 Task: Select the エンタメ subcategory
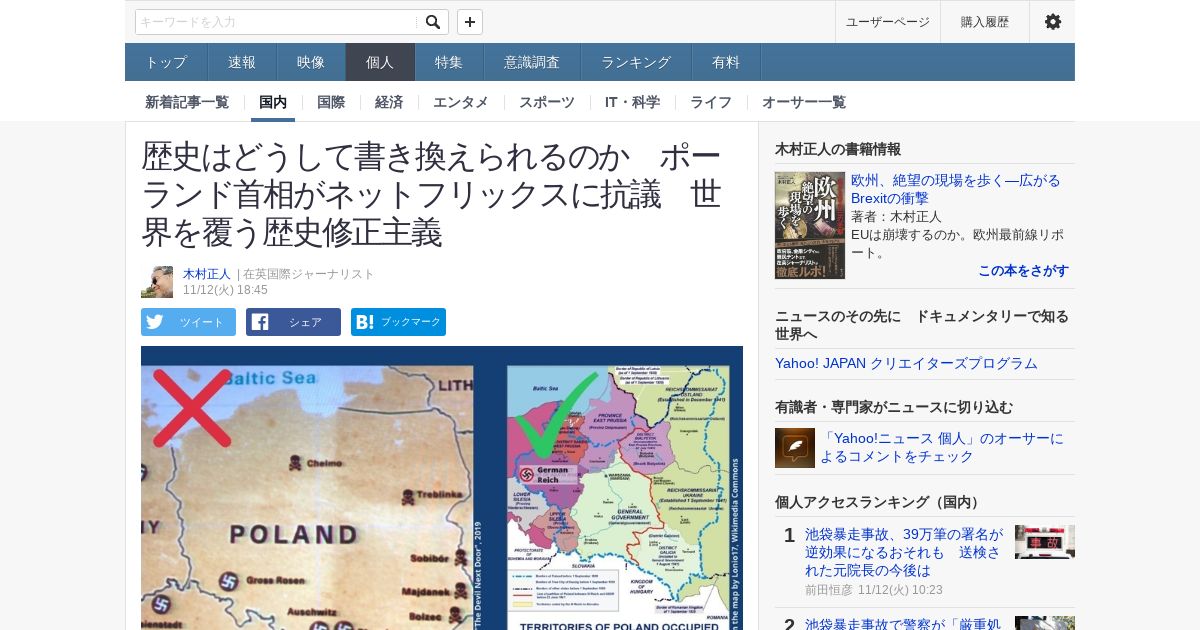(x=461, y=102)
